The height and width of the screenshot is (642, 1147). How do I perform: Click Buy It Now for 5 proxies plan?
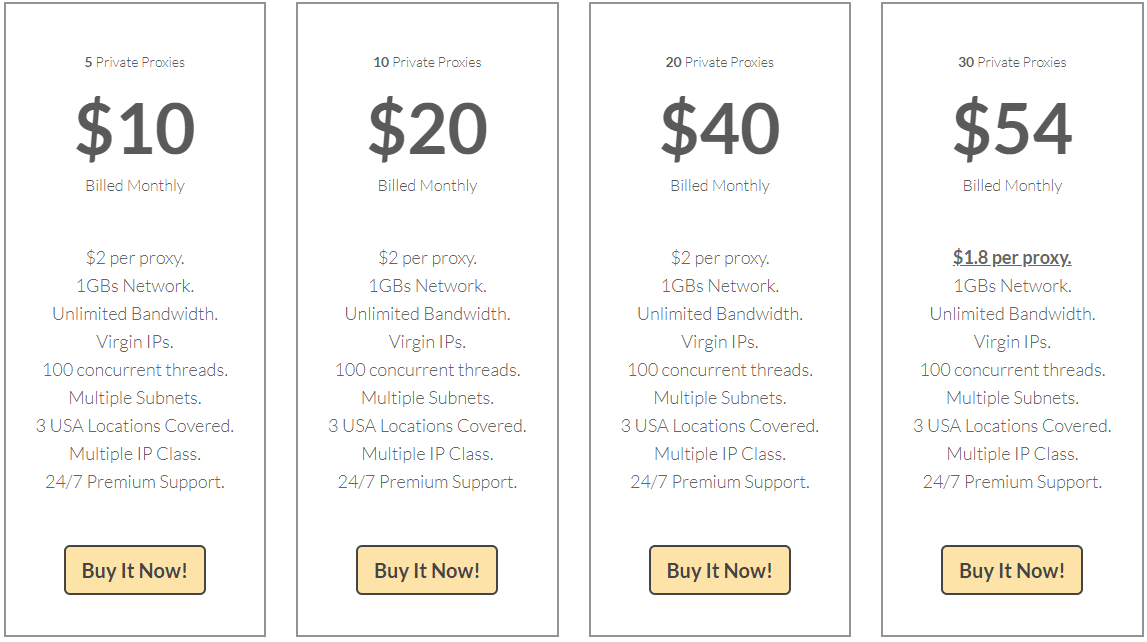click(x=135, y=570)
